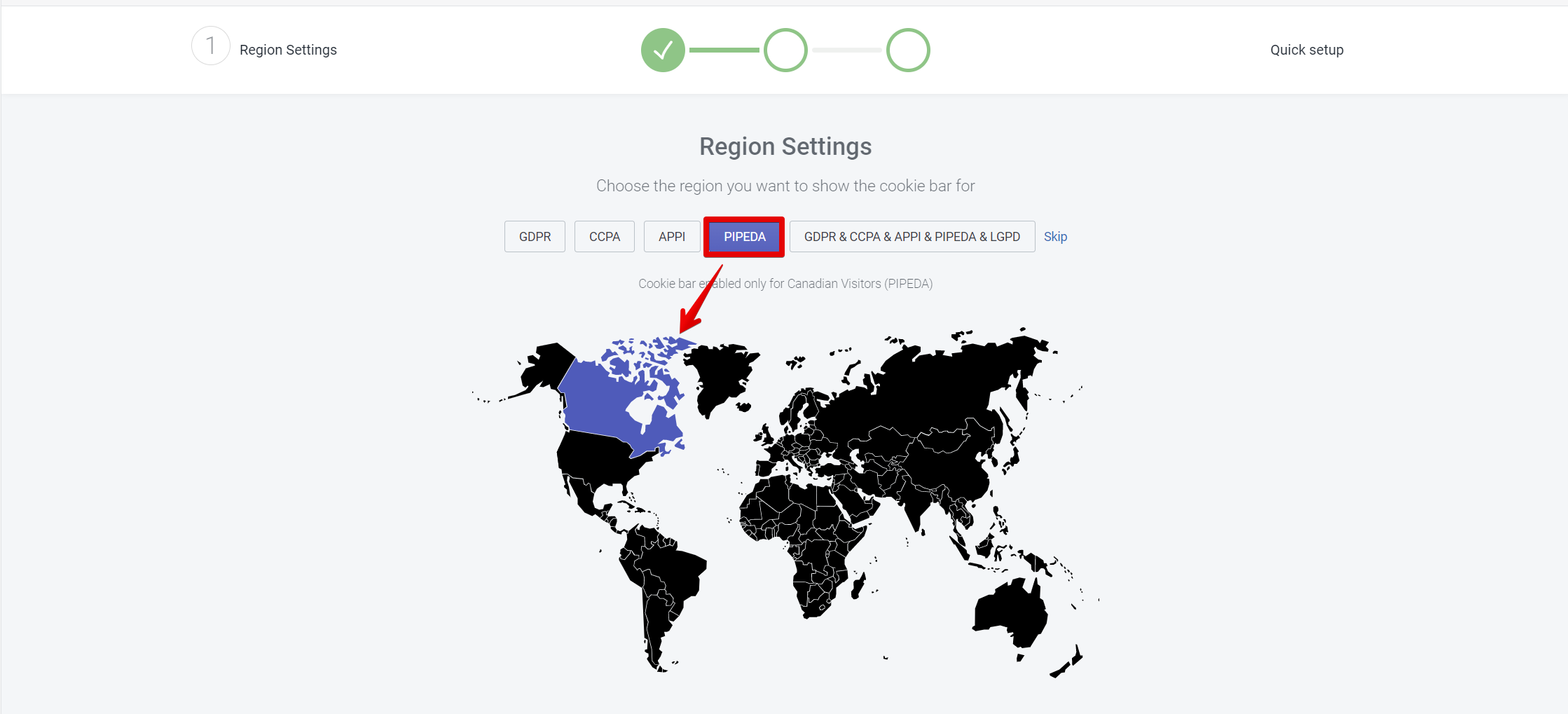Select the GDPR region button
Image resolution: width=1568 pixels, height=714 pixels.
(535, 237)
